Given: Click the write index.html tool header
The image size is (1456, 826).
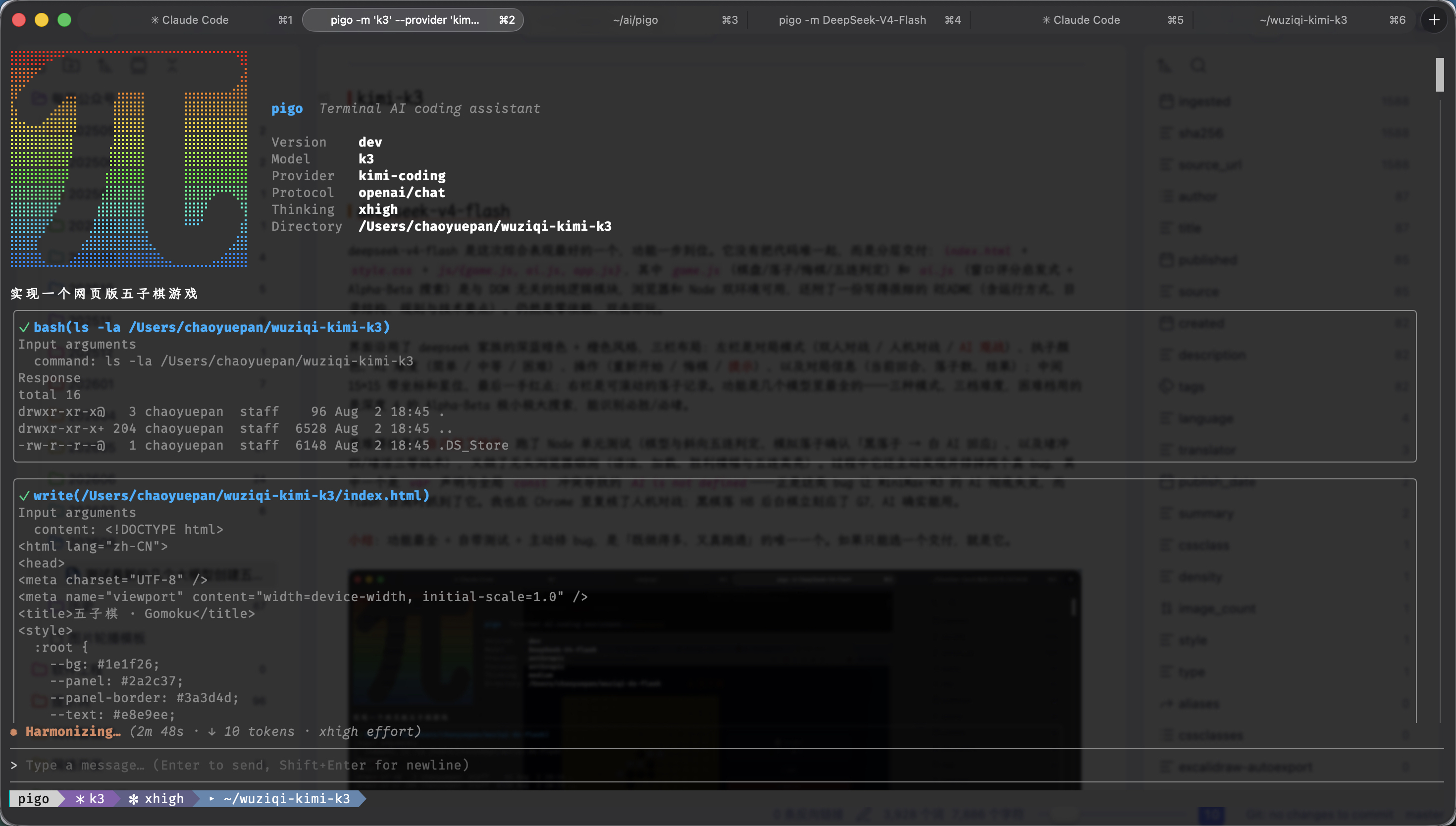Looking at the screenshot, I should coord(231,496).
